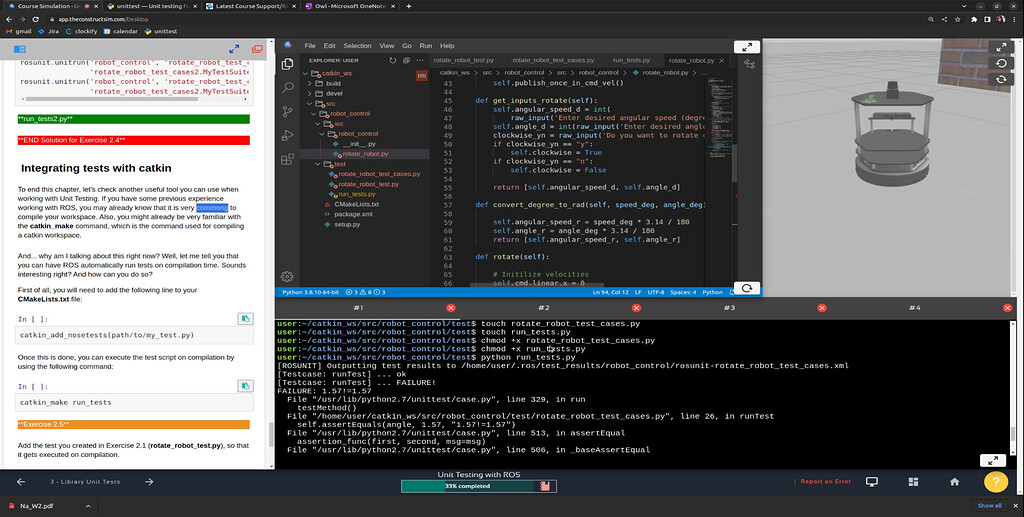The height and width of the screenshot is (517, 1024).
Task: Open the Go menu
Action: (407, 46)
